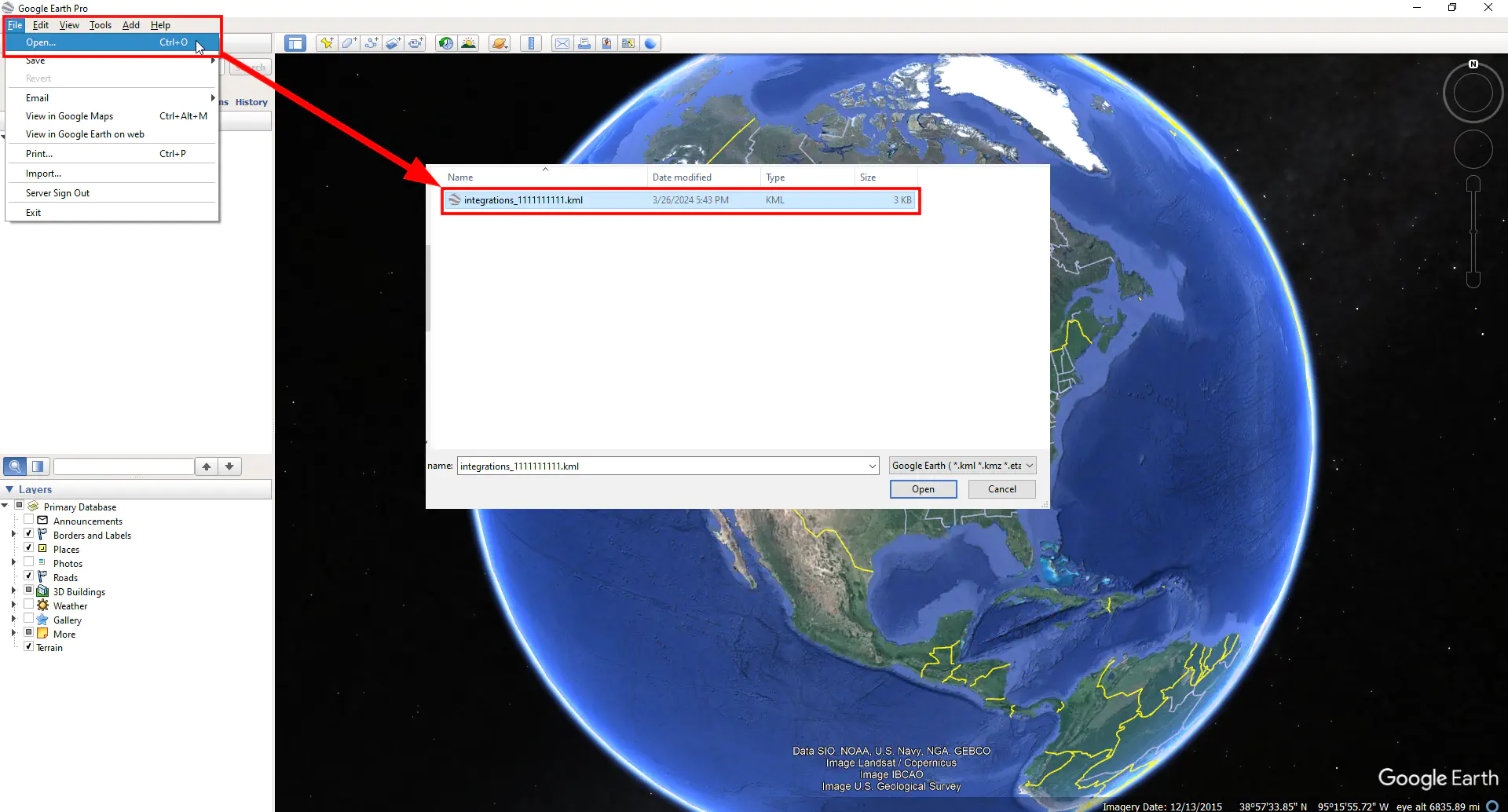Viewport: 1508px width, 812px height.
Task: Uncheck the Roads layer checkbox
Action: (29, 576)
